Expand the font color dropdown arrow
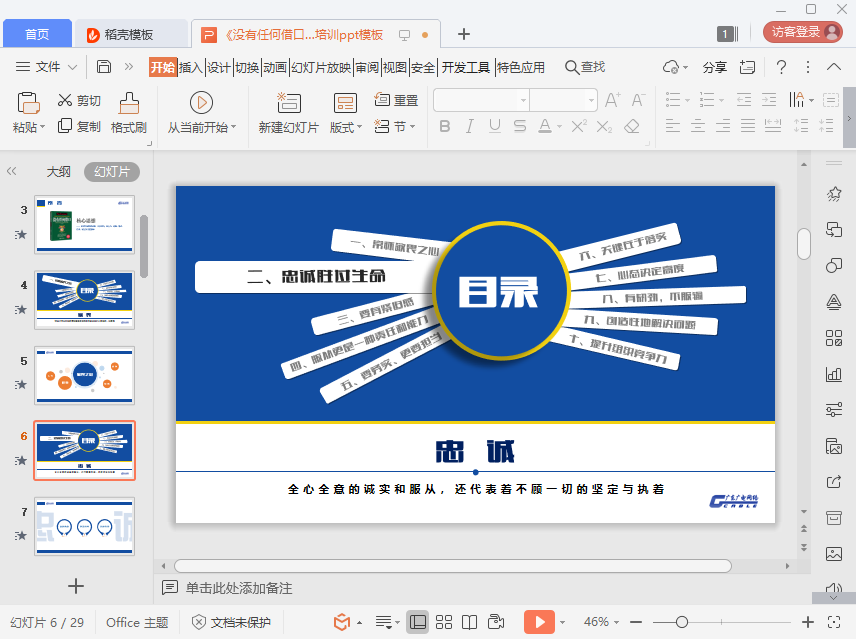Screen dimensions: 856x639 pyautogui.click(x=560, y=127)
